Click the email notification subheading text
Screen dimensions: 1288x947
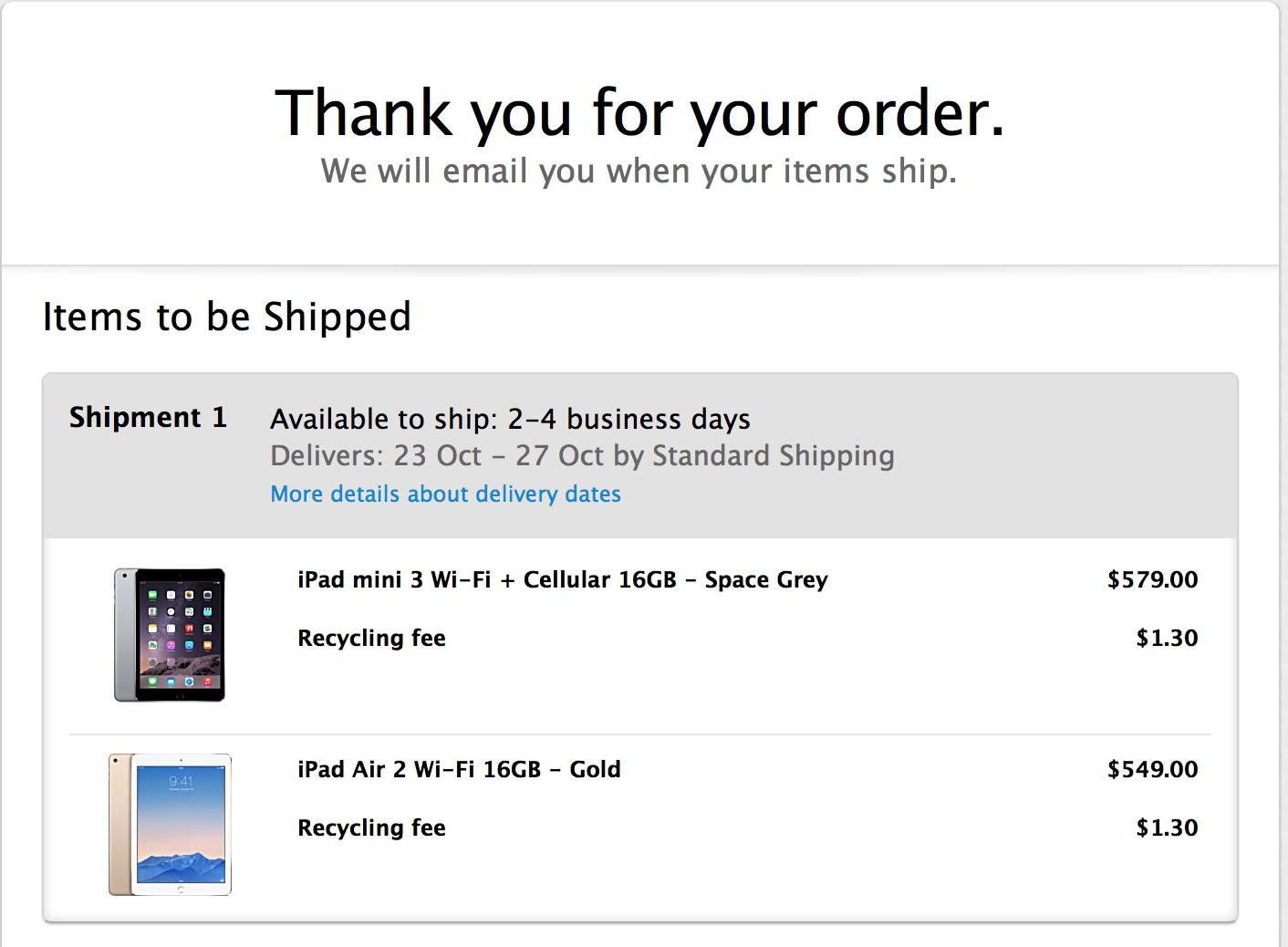(639, 172)
